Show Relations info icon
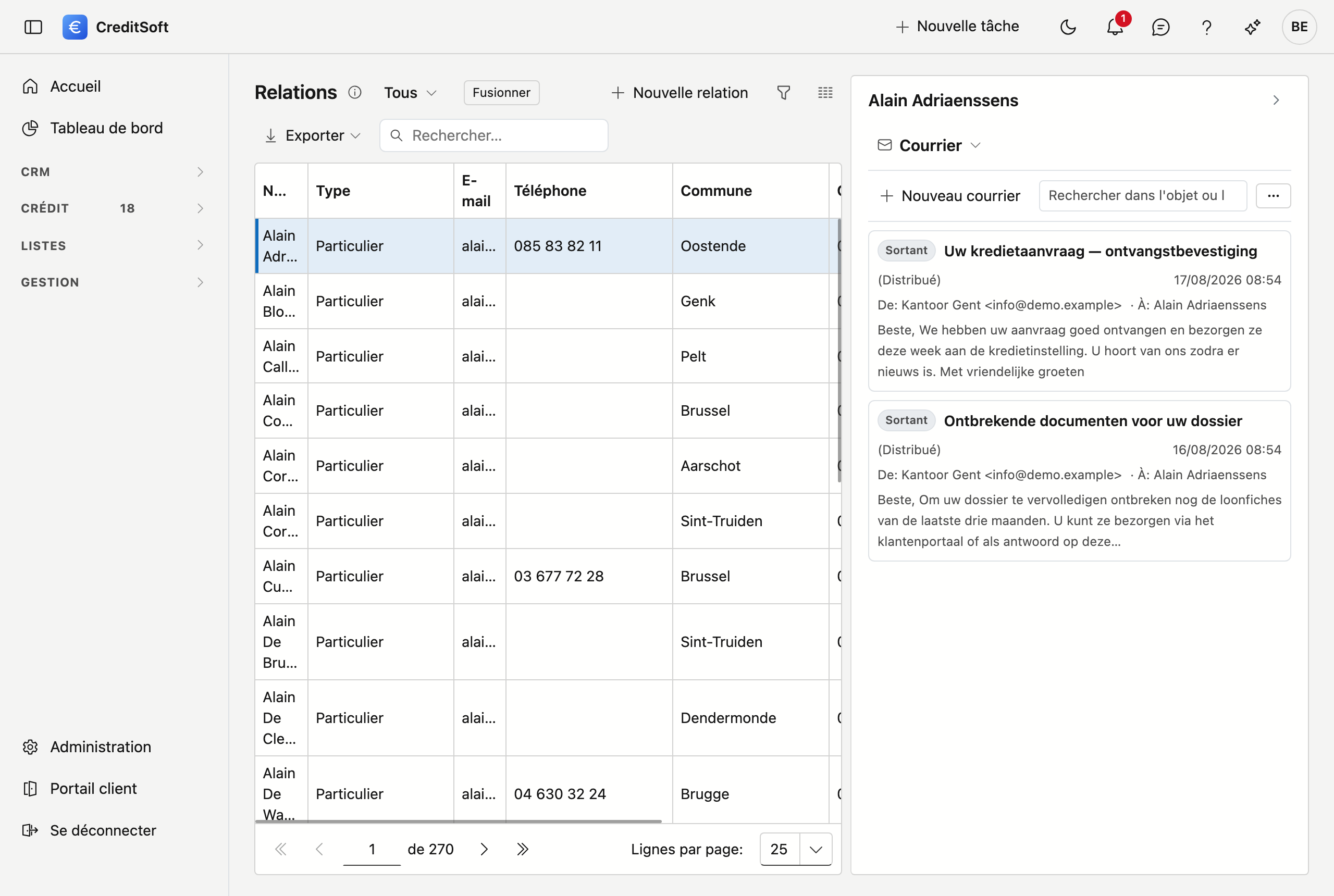The image size is (1334, 896). [x=355, y=93]
